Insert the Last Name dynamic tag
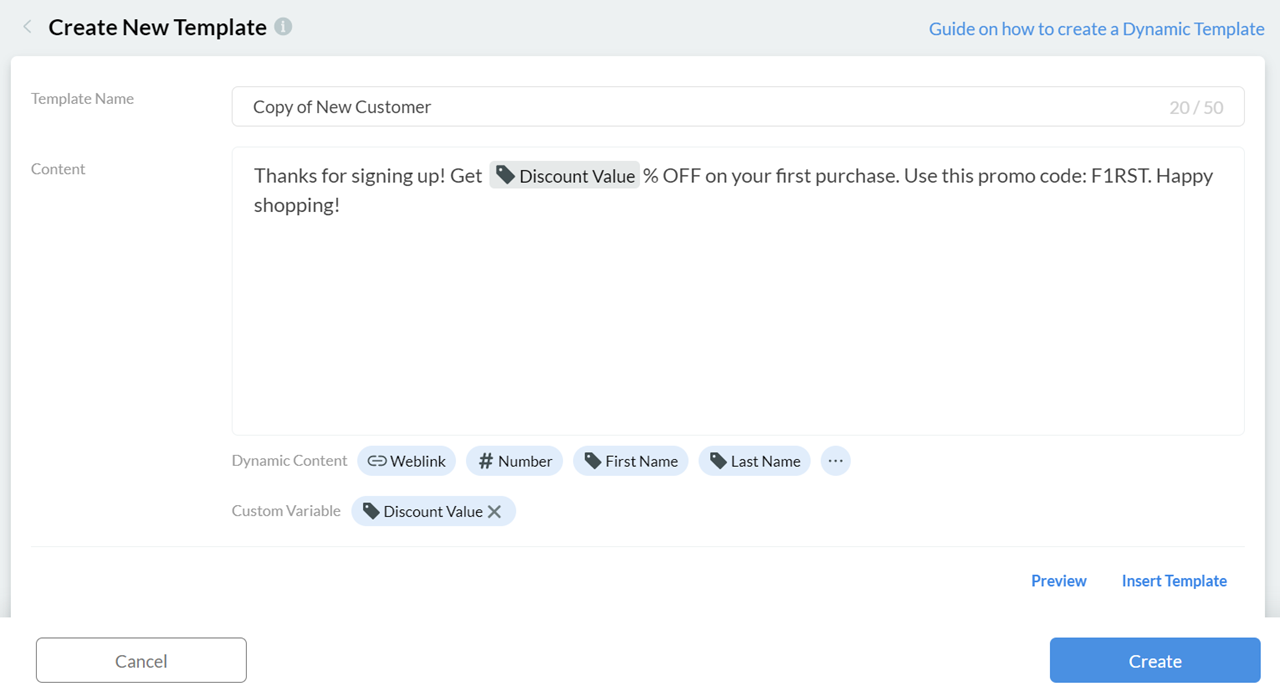Image resolution: width=1280 pixels, height=692 pixels. (754, 461)
